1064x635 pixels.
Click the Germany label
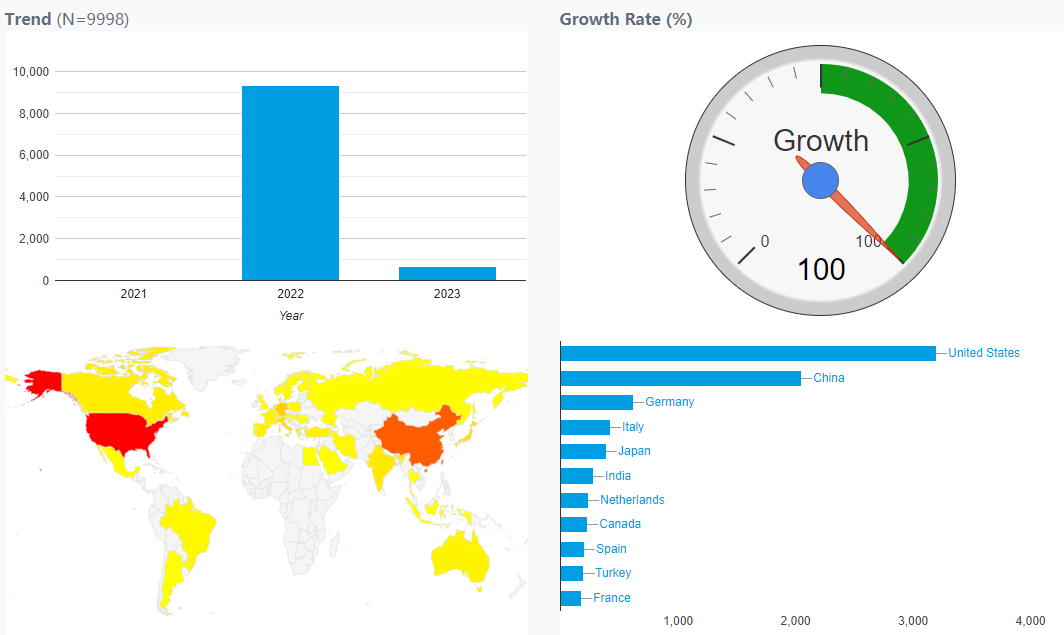coord(670,402)
